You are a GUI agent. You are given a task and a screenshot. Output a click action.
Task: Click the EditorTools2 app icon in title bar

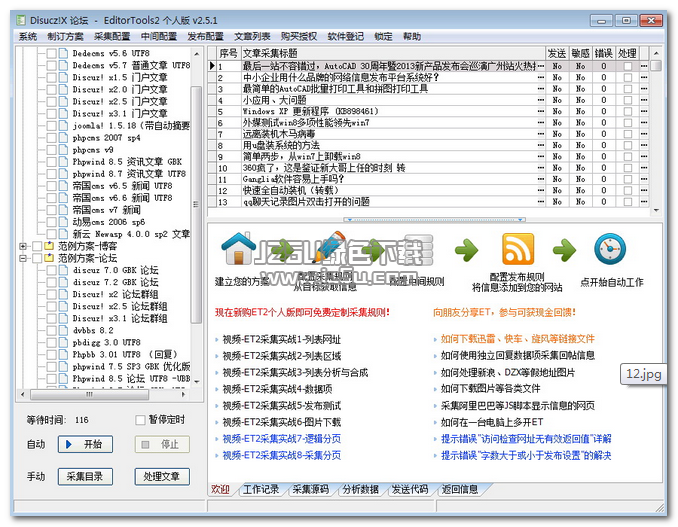pyautogui.click(x=21, y=20)
